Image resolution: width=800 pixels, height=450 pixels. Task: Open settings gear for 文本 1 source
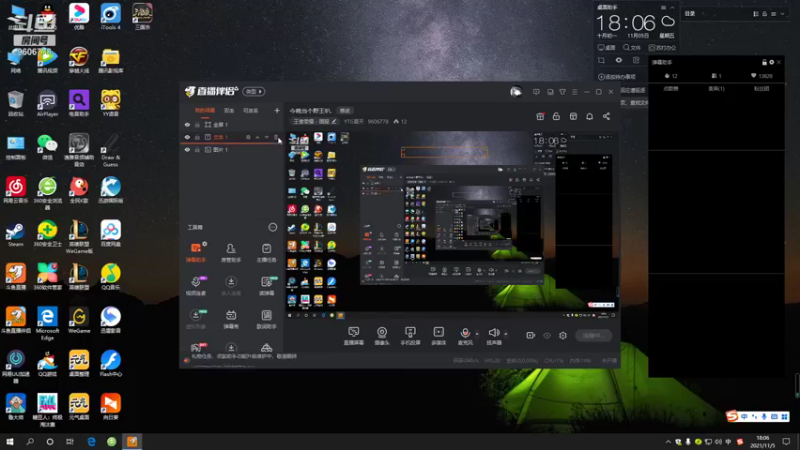248,137
